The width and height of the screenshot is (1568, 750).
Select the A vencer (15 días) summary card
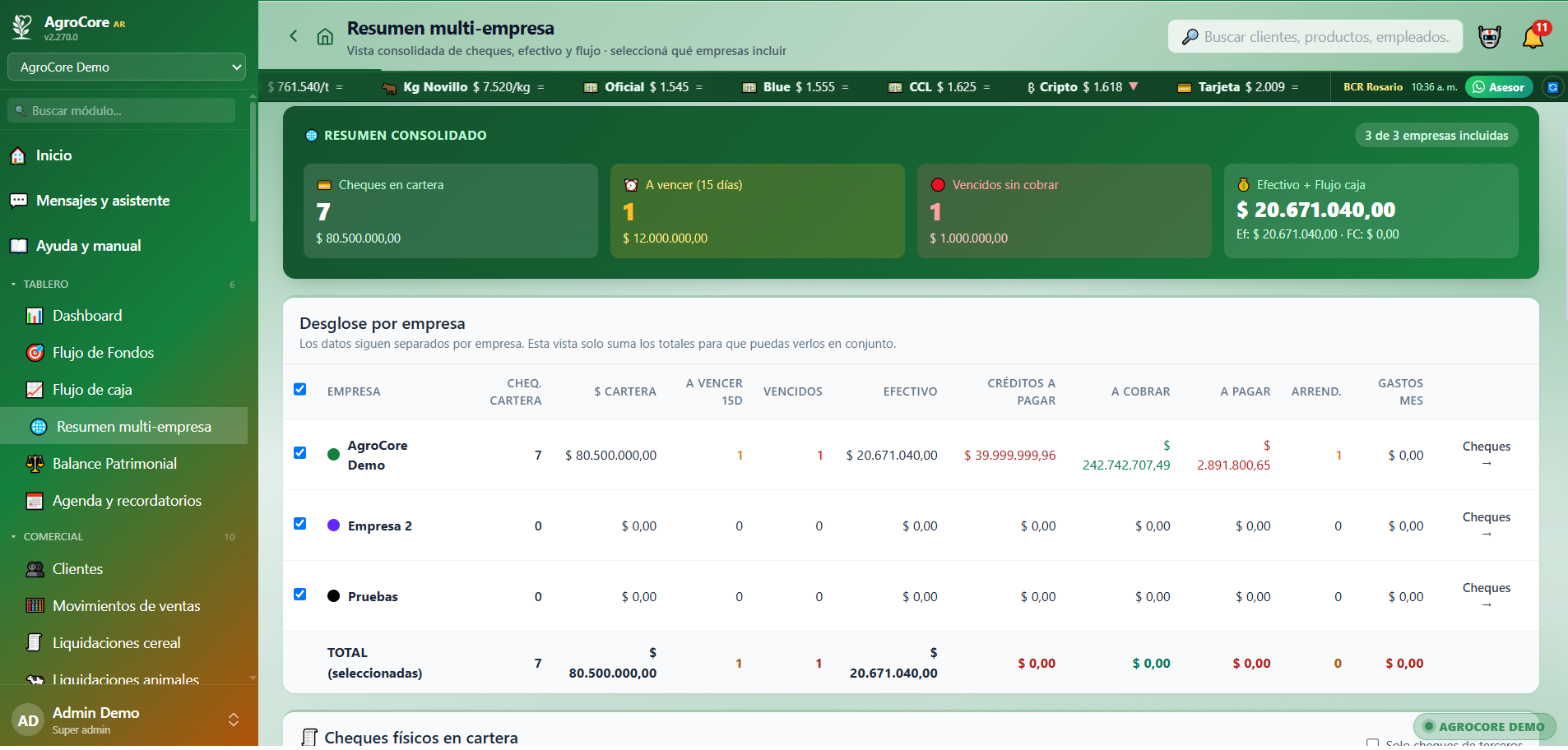758,211
